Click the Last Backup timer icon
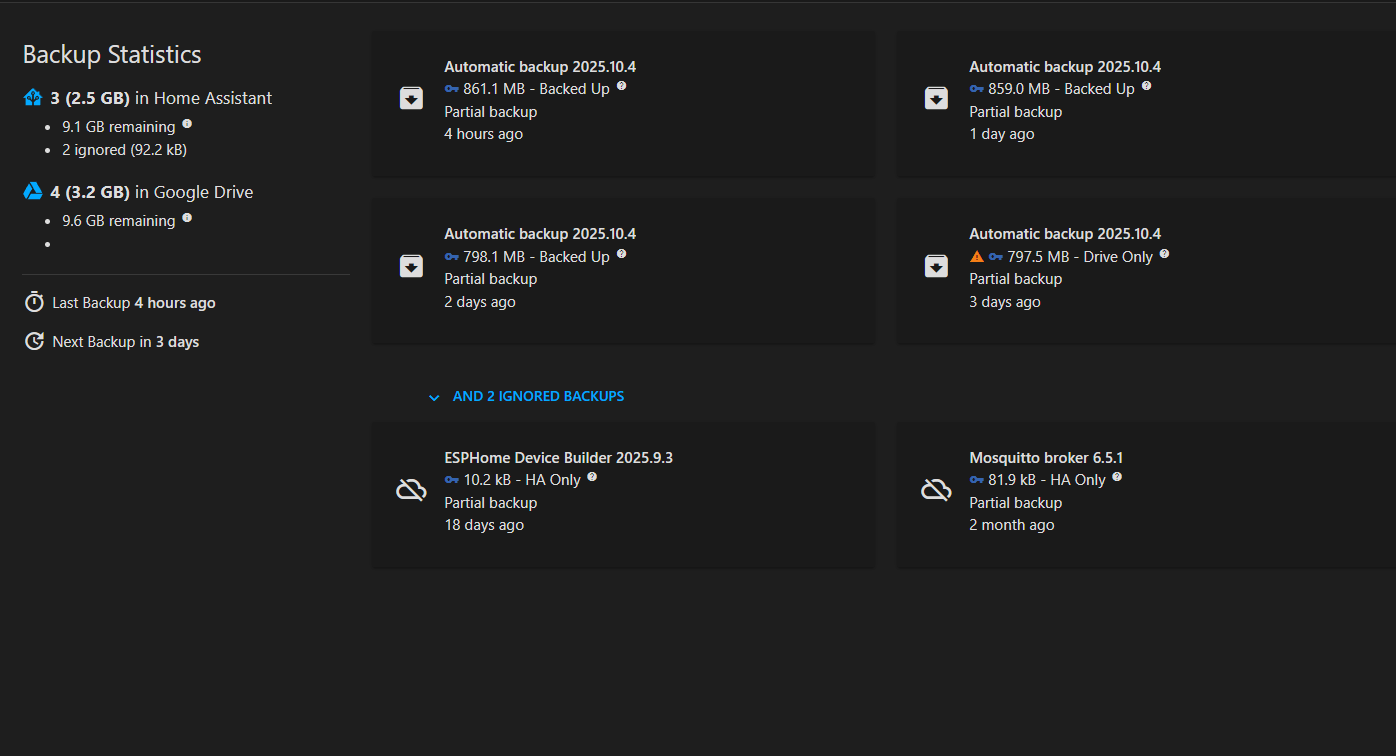 (34, 302)
